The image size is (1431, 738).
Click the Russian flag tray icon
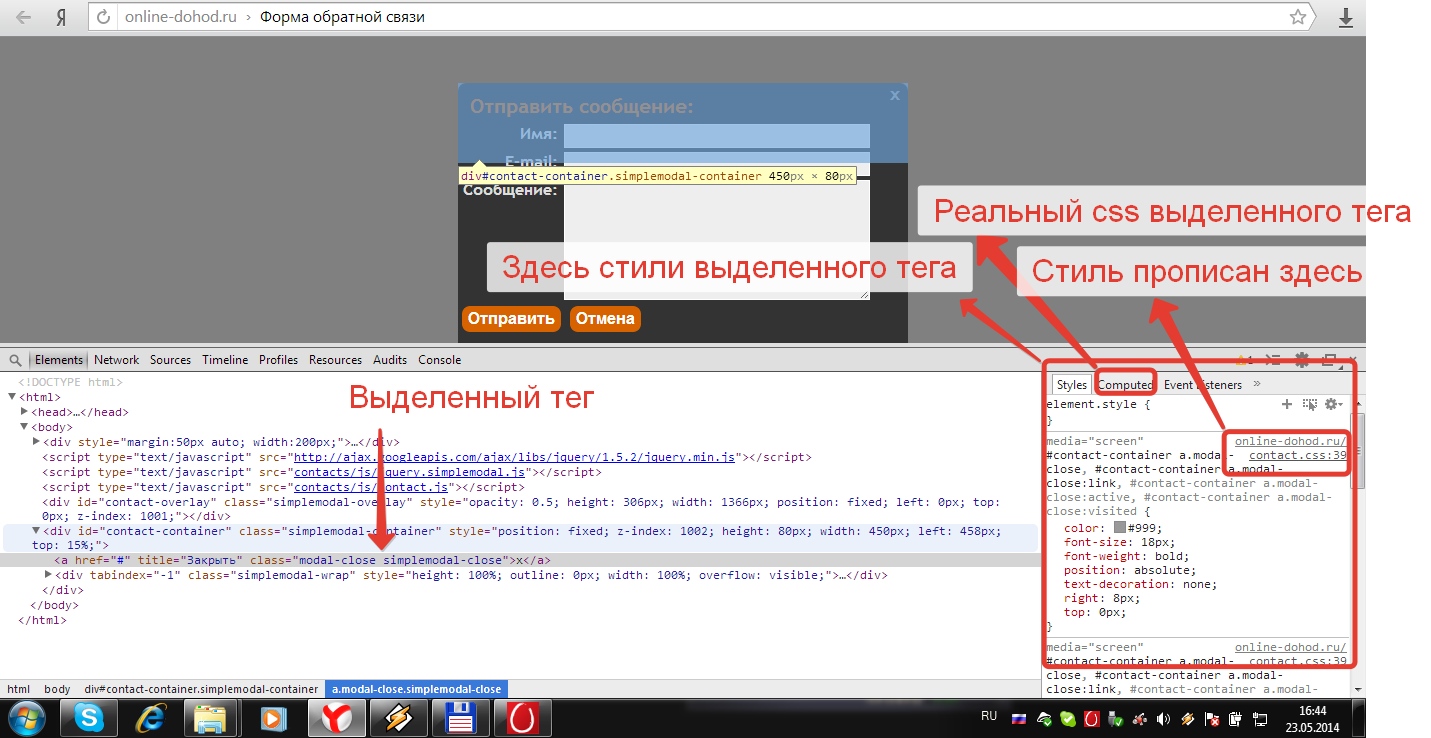pyautogui.click(x=1019, y=718)
